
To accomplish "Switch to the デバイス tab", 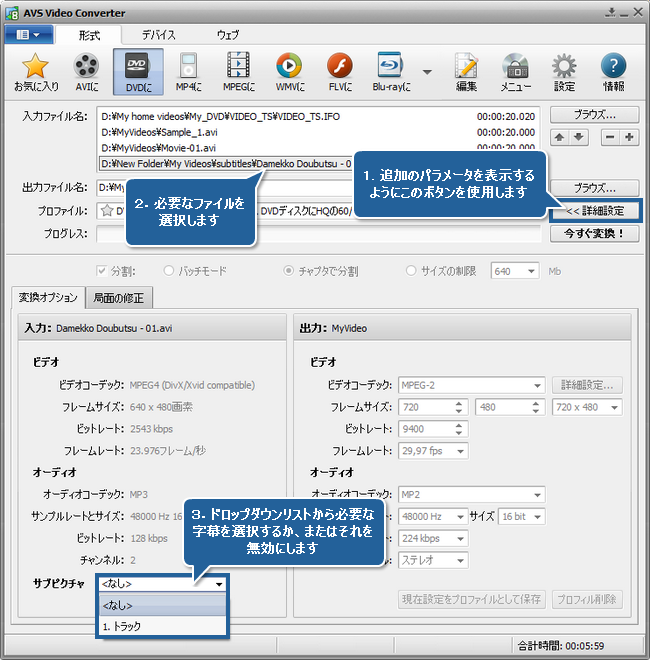I will point(158,35).
